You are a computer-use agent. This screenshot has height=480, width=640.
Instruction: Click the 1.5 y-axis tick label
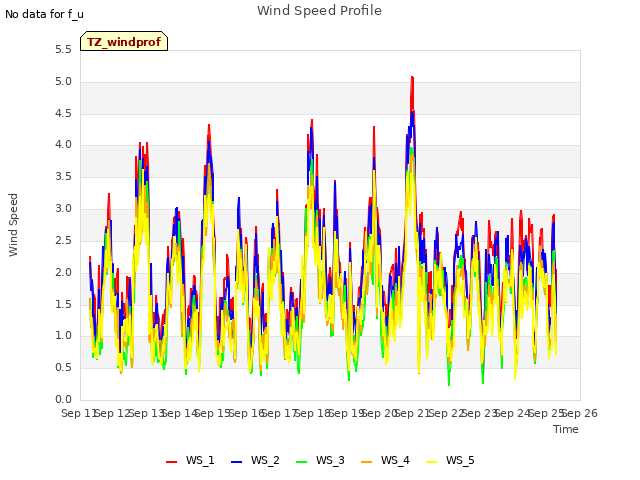pos(63,304)
